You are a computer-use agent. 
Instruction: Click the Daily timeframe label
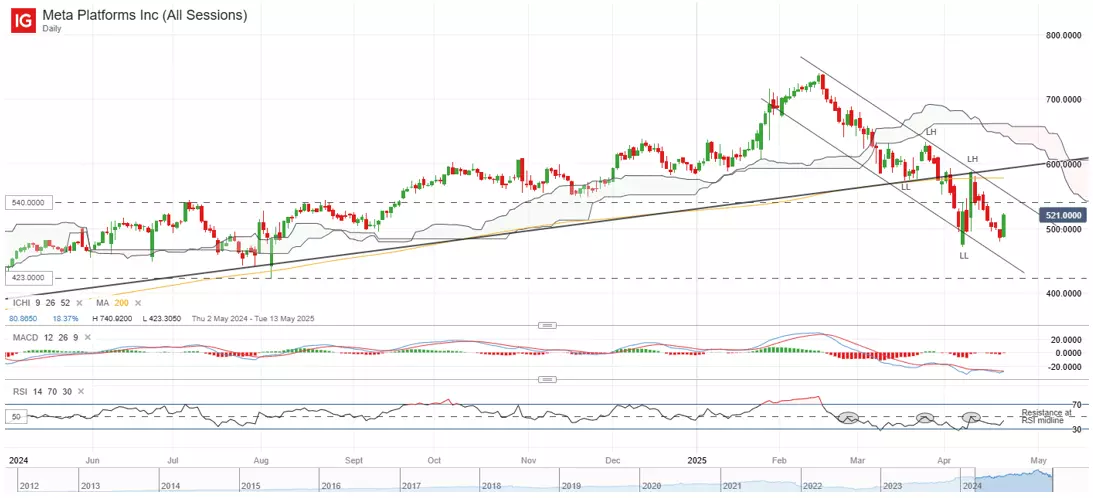point(54,27)
